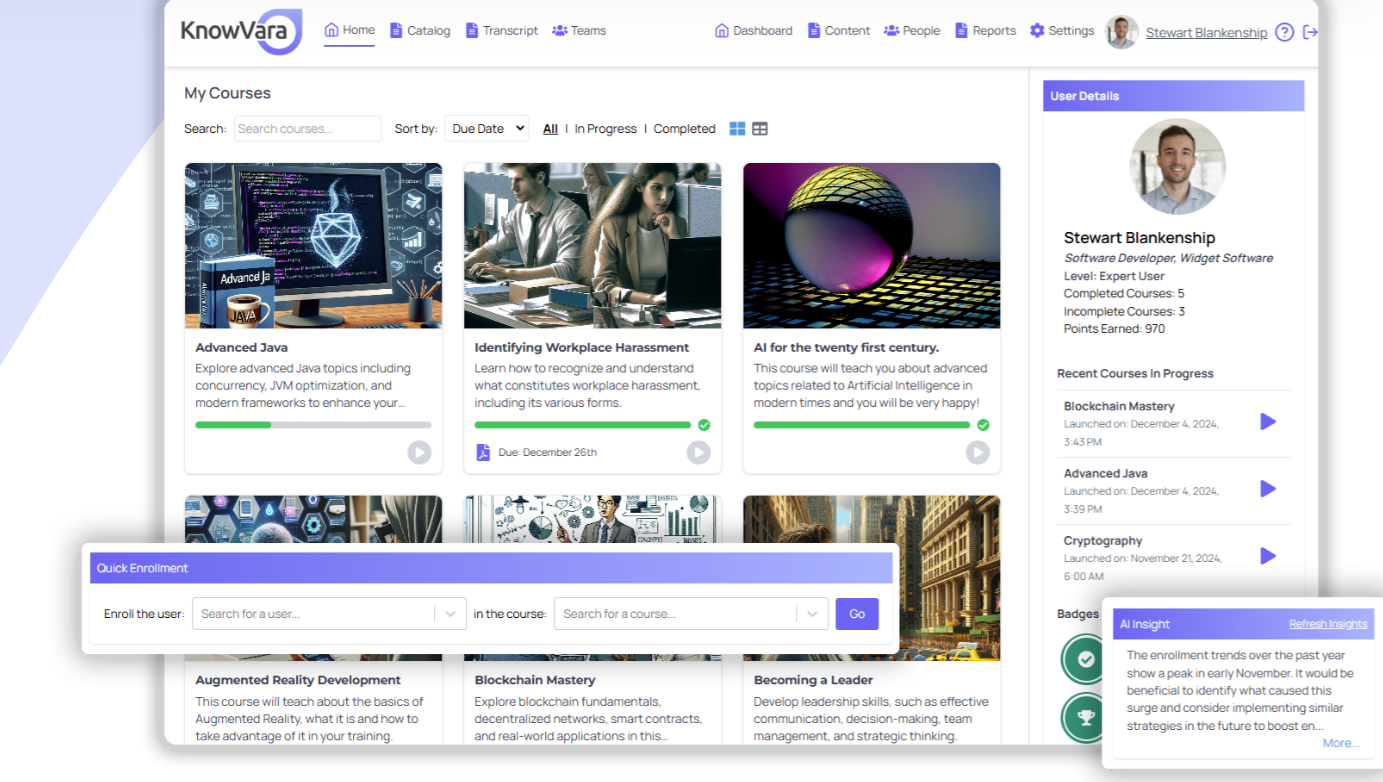Expand the course search dropdown in Quick Enrollment
This screenshot has width=1383, height=782.
(814, 613)
